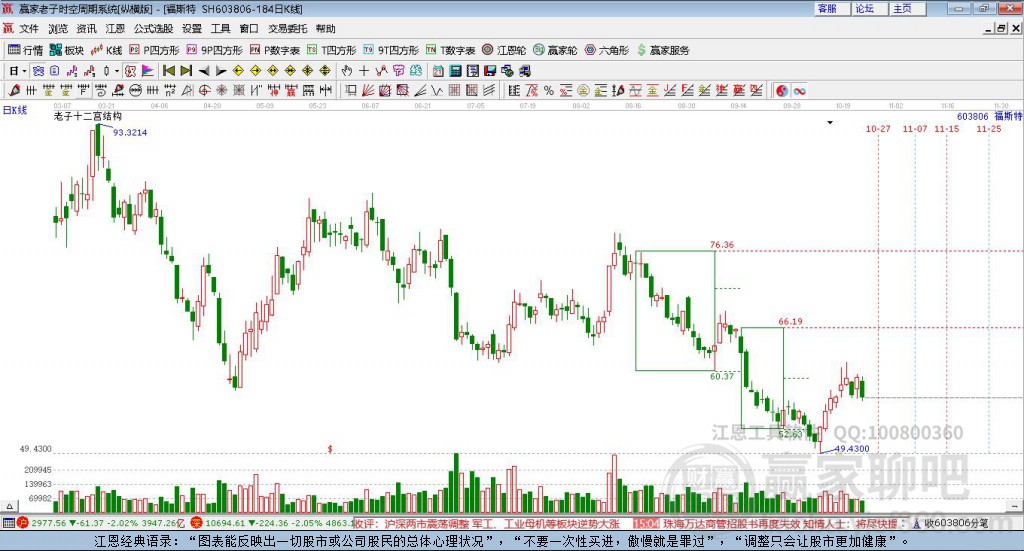This screenshot has width=1024, height=551.
Task: Open the calendar icon in toolbar
Action: (x=438, y=71)
